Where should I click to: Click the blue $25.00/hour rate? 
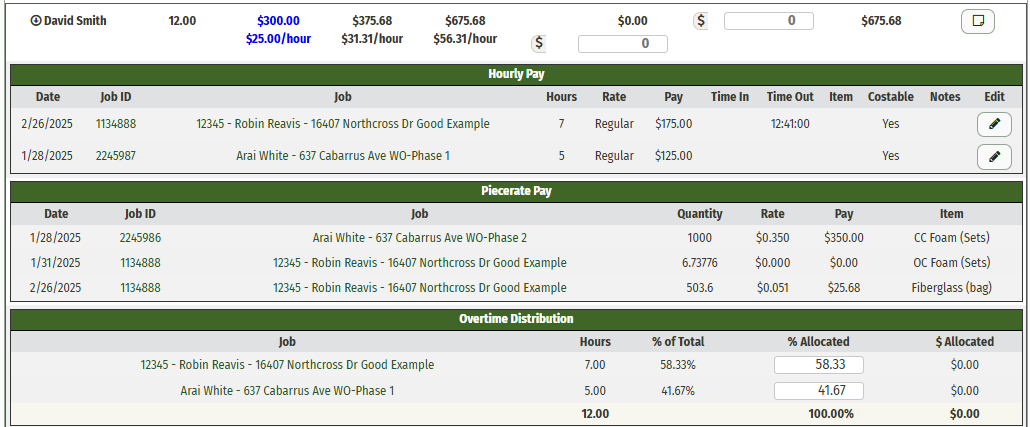(x=278, y=39)
